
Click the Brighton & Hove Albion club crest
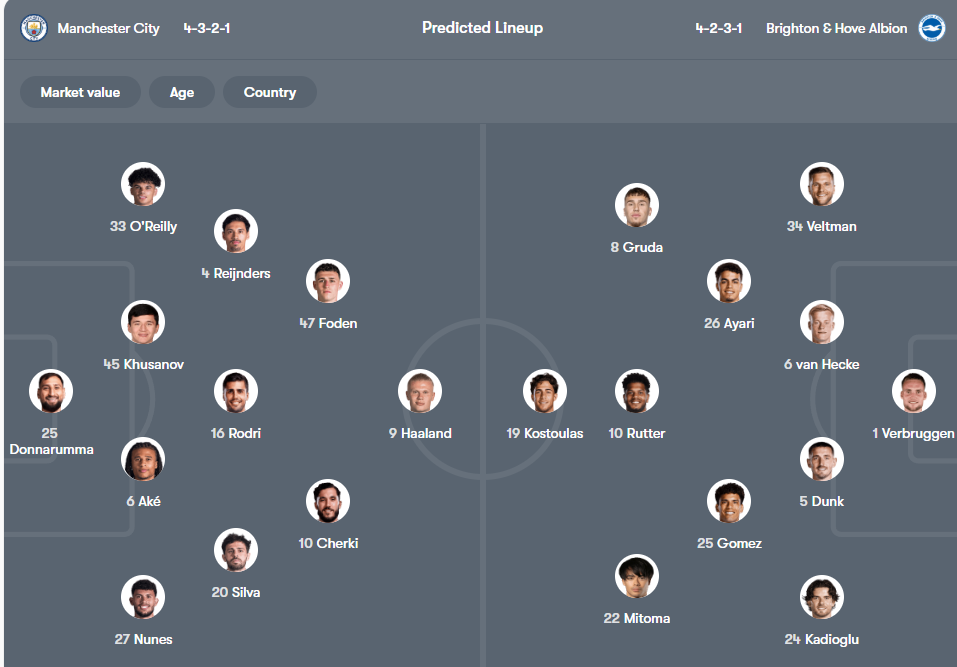coord(931,28)
